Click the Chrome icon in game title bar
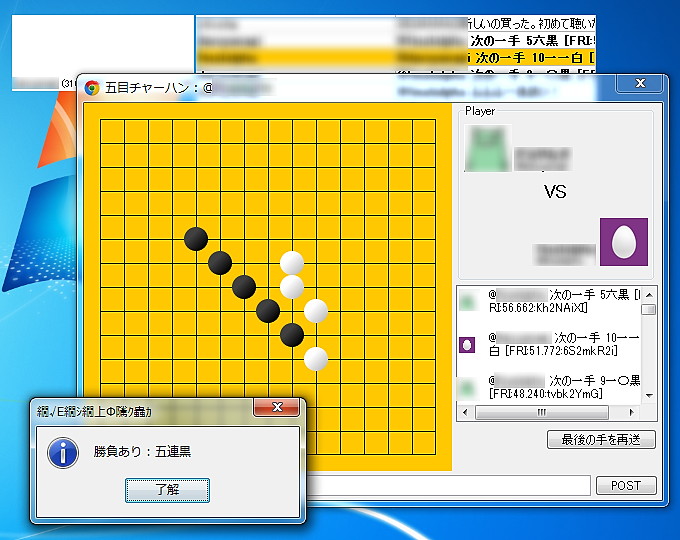The height and width of the screenshot is (540, 680). pyautogui.click(x=92, y=88)
